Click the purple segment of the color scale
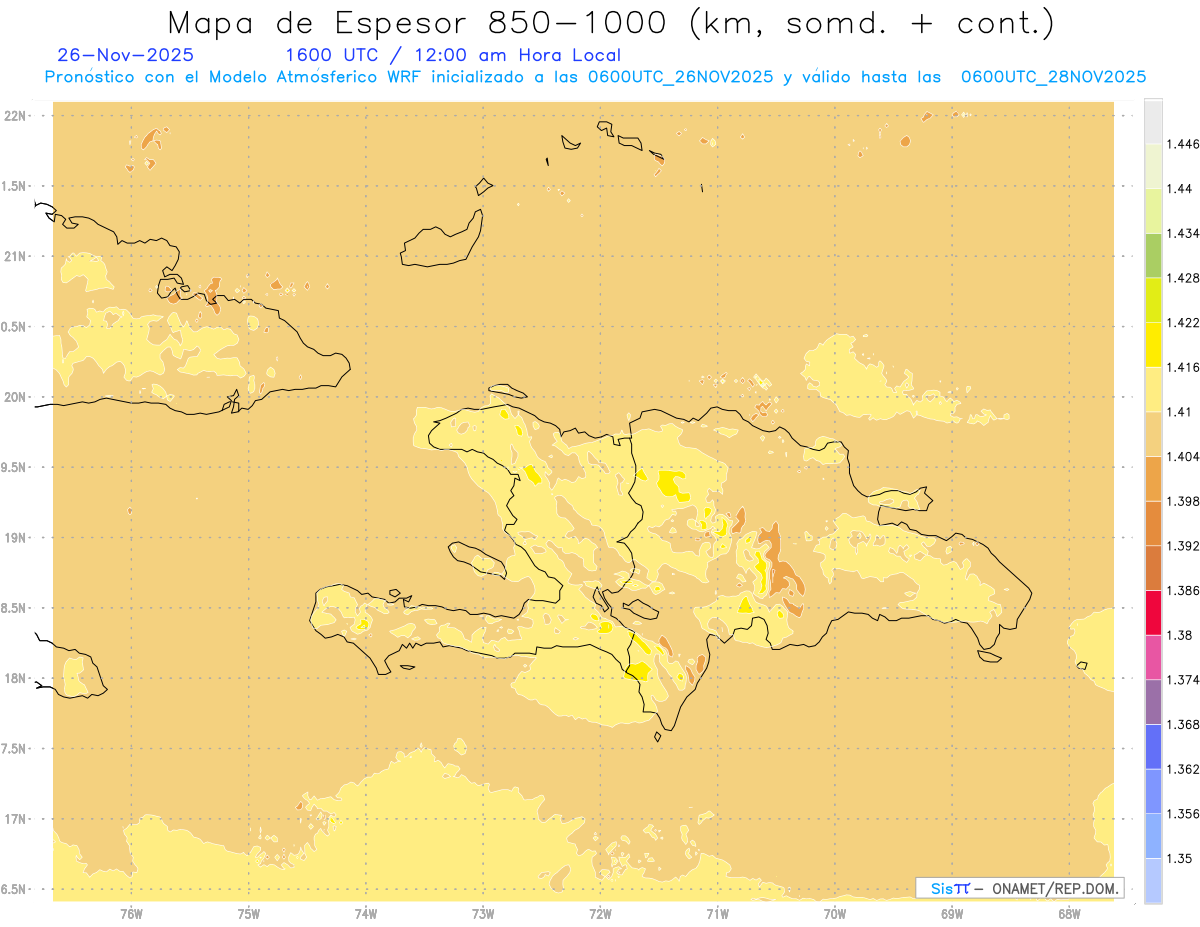 1153,701
